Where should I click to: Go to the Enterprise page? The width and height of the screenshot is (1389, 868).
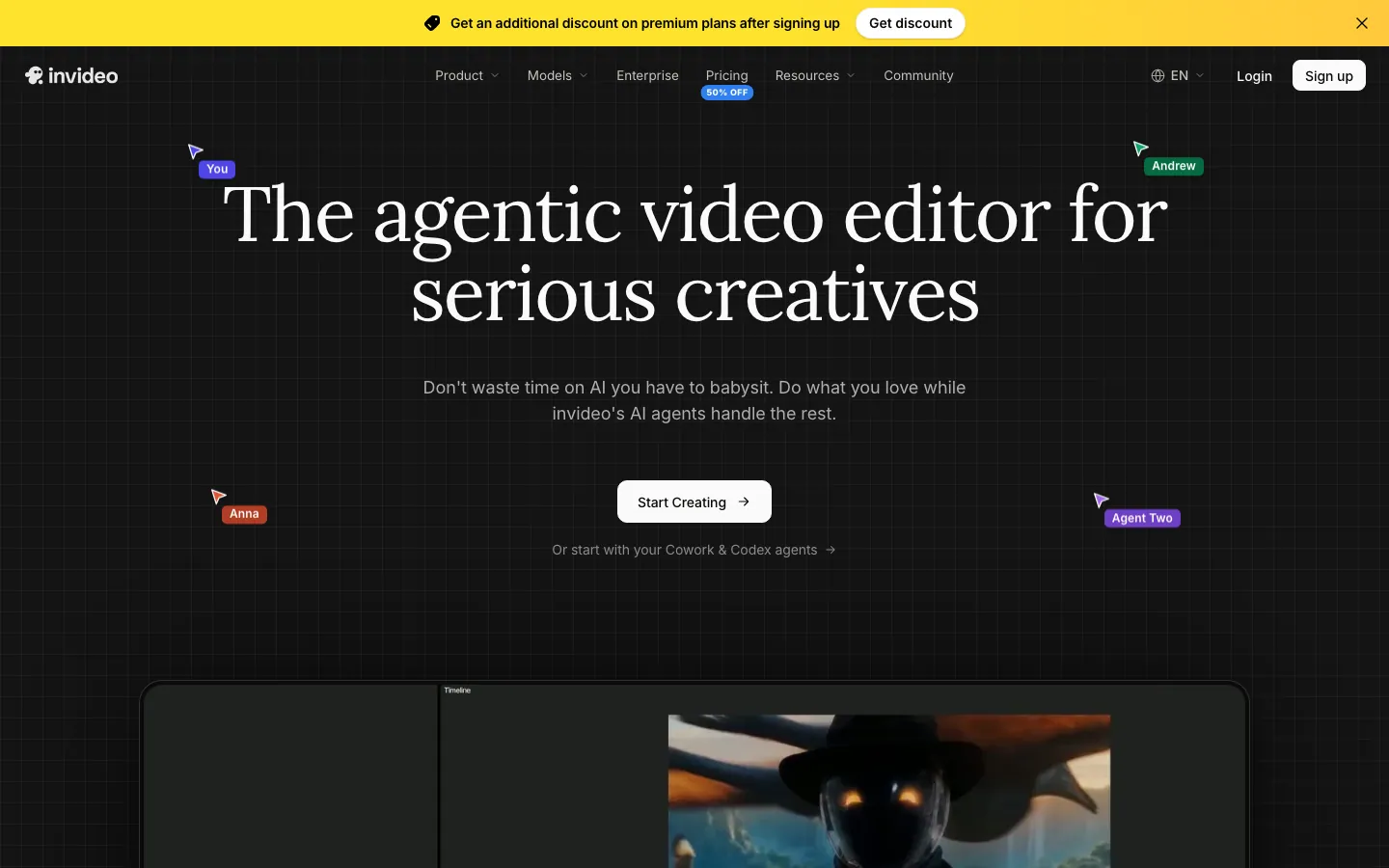(x=647, y=75)
